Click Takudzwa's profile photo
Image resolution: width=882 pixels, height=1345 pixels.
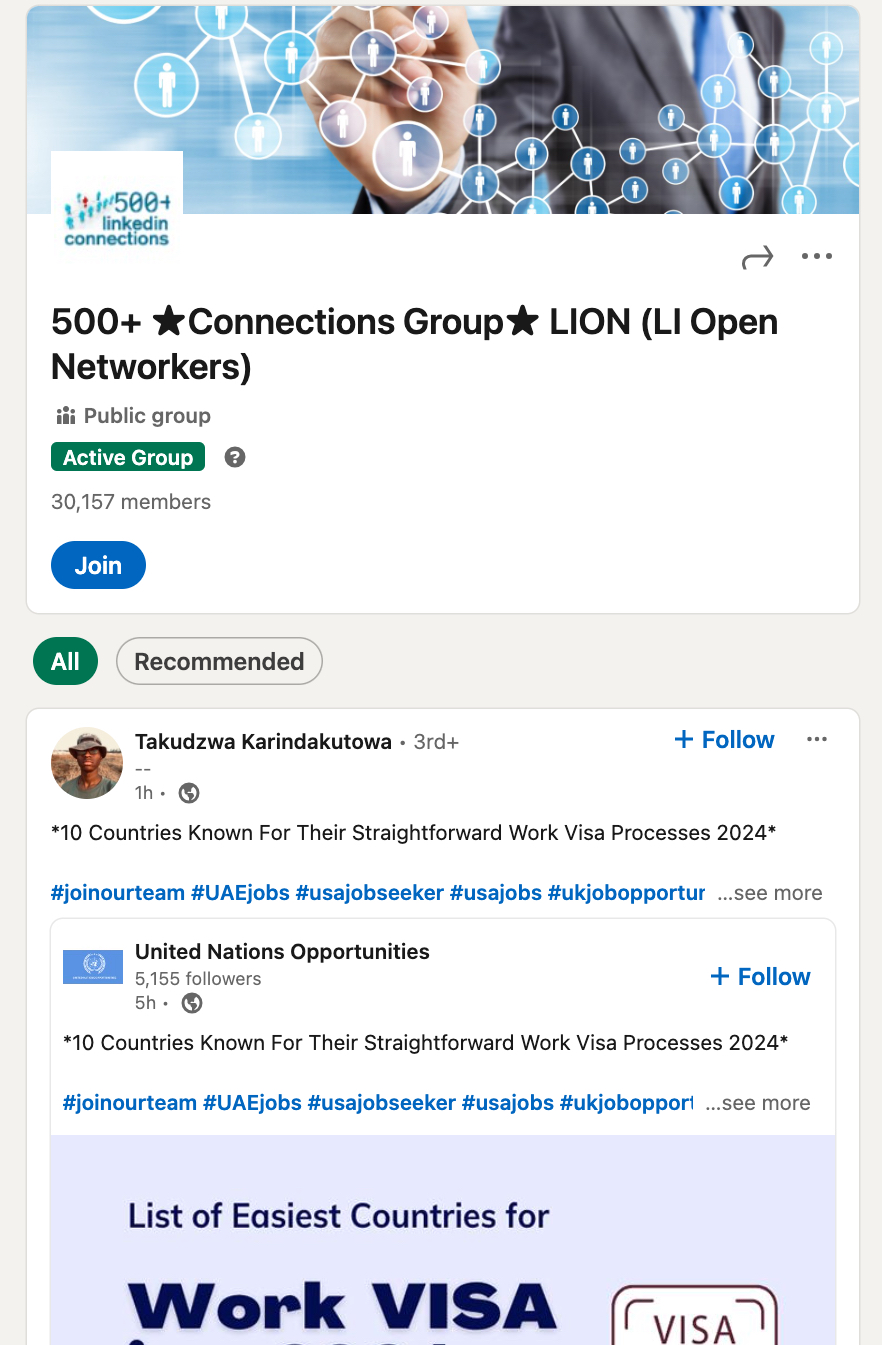click(86, 763)
